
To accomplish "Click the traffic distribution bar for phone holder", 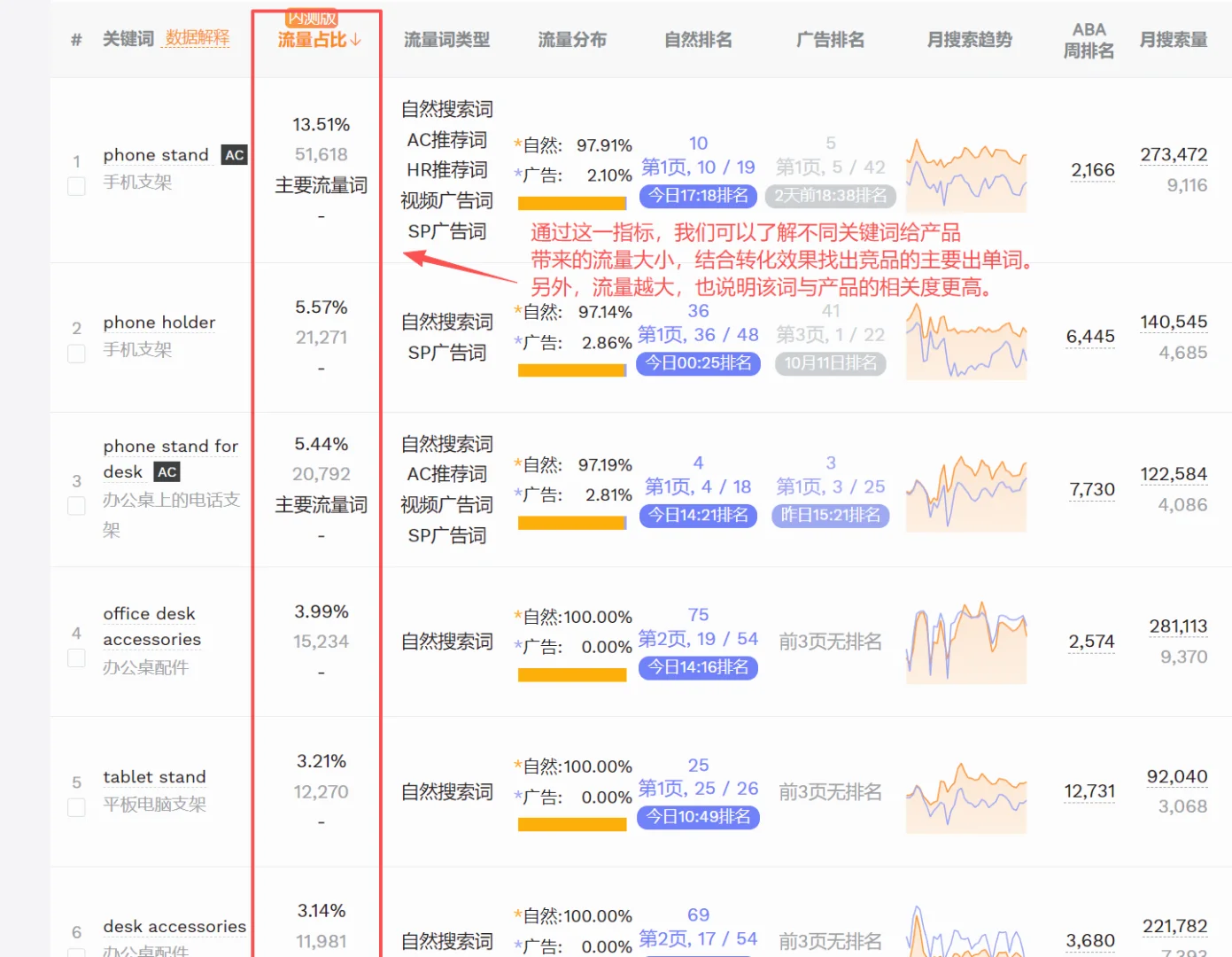I will [572, 370].
